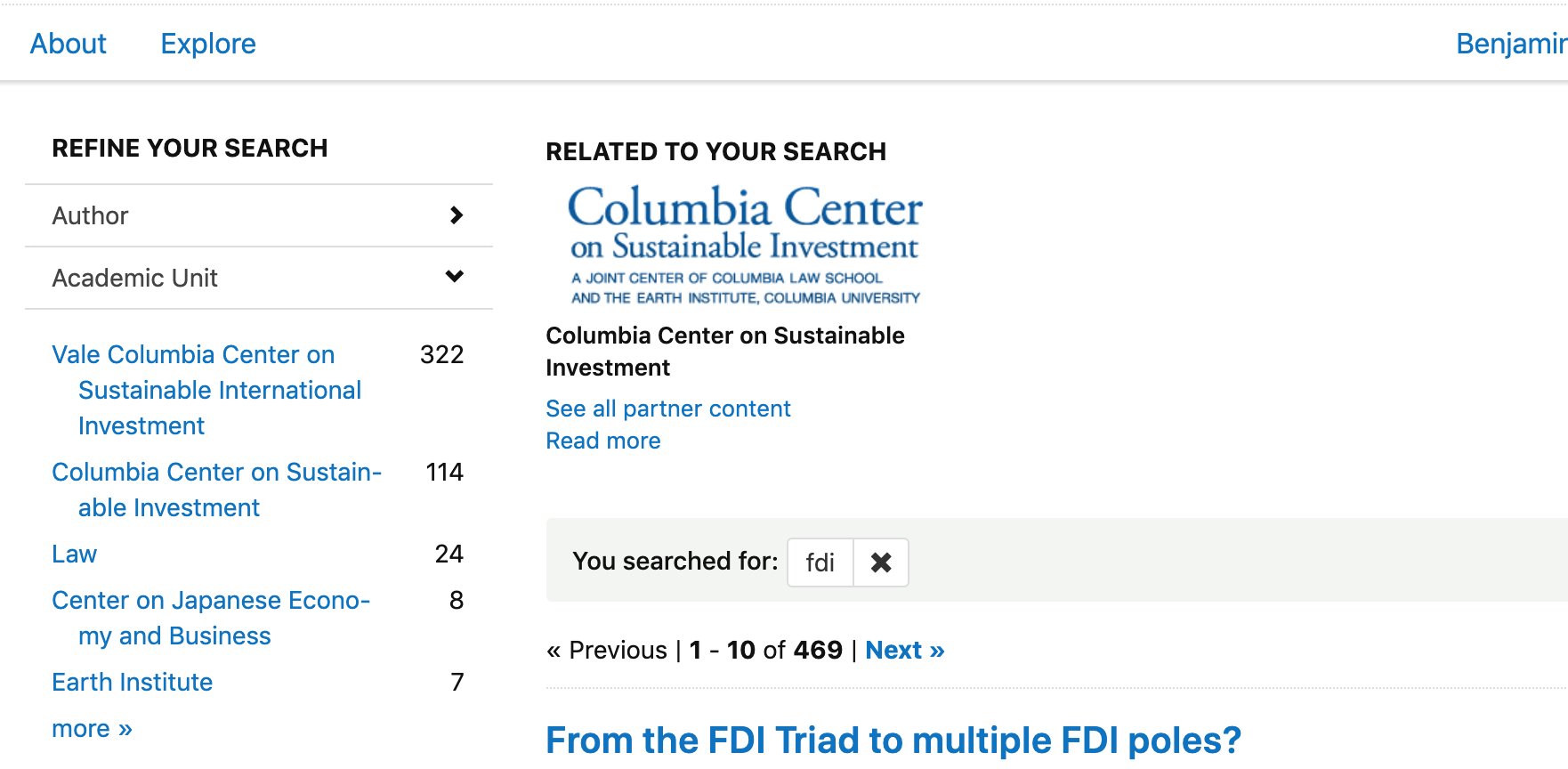Collapse the Academic Unit facet chevron
Screen dimensions: 1568x769
click(x=455, y=277)
